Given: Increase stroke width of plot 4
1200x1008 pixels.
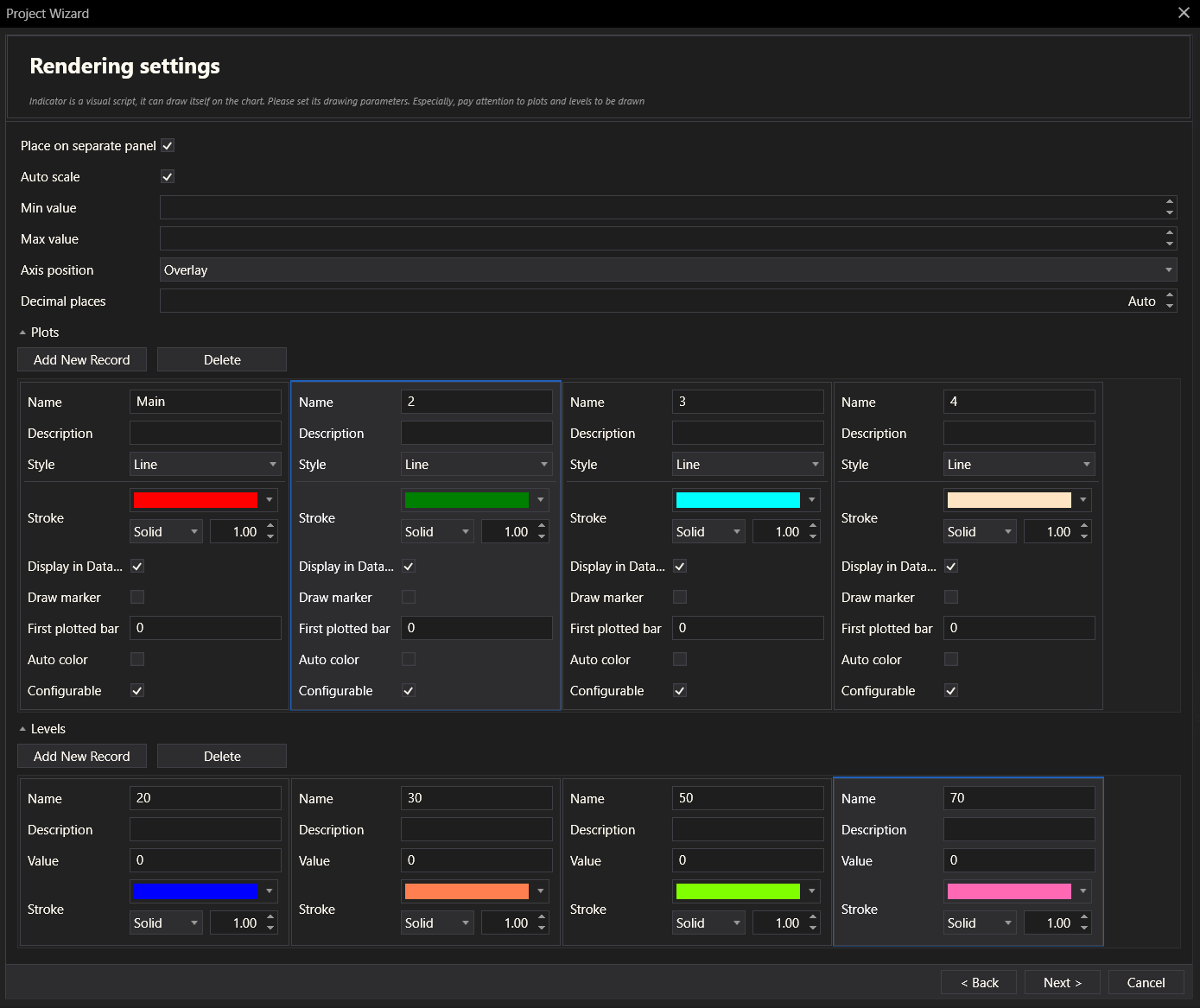Looking at the screenshot, I should (x=1084, y=526).
